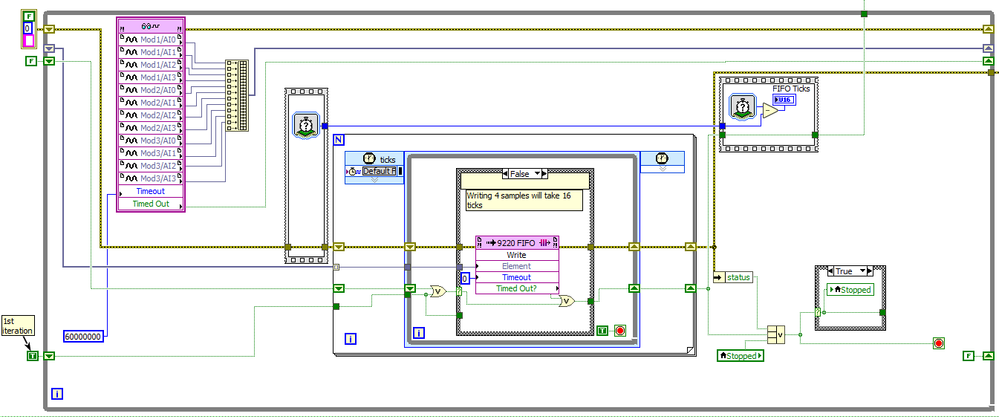Toggle the True constant beside 1st iteration
Image resolution: width=999 pixels, height=417 pixels.
pos(32,356)
